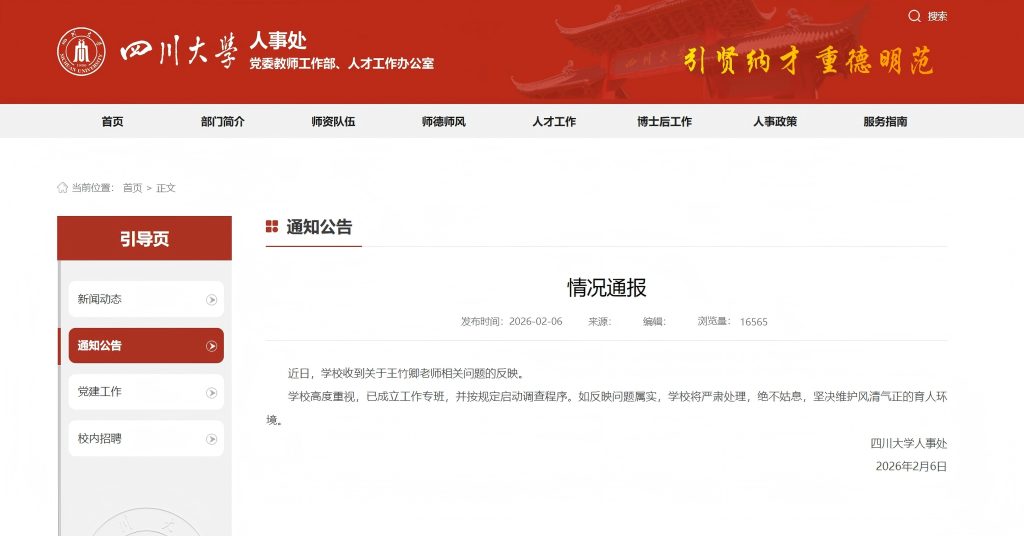Open the 博士后工作 navigation menu item
The height and width of the screenshot is (536, 1024).
coord(664,121)
